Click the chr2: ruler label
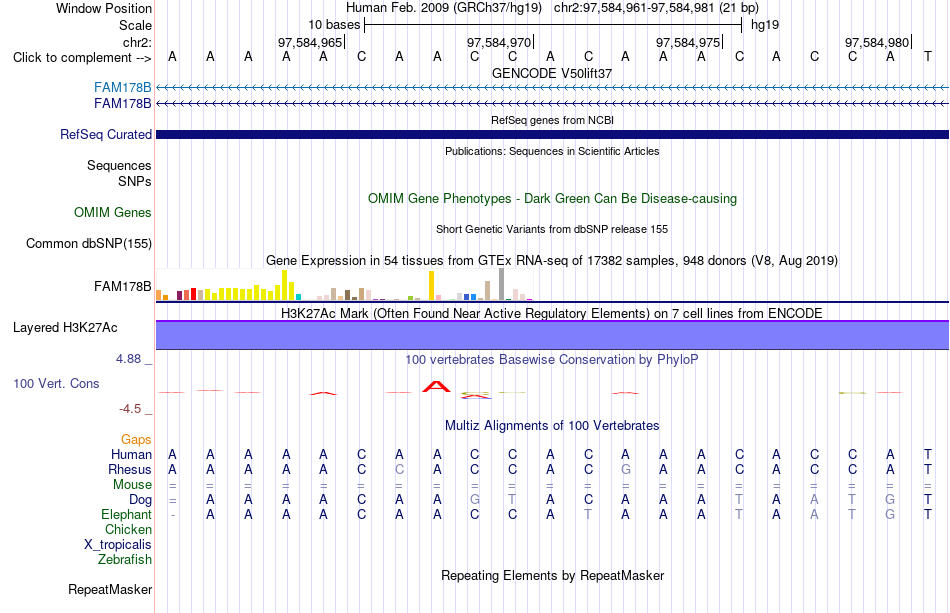Screen dimensions: 950x613 pos(137,42)
